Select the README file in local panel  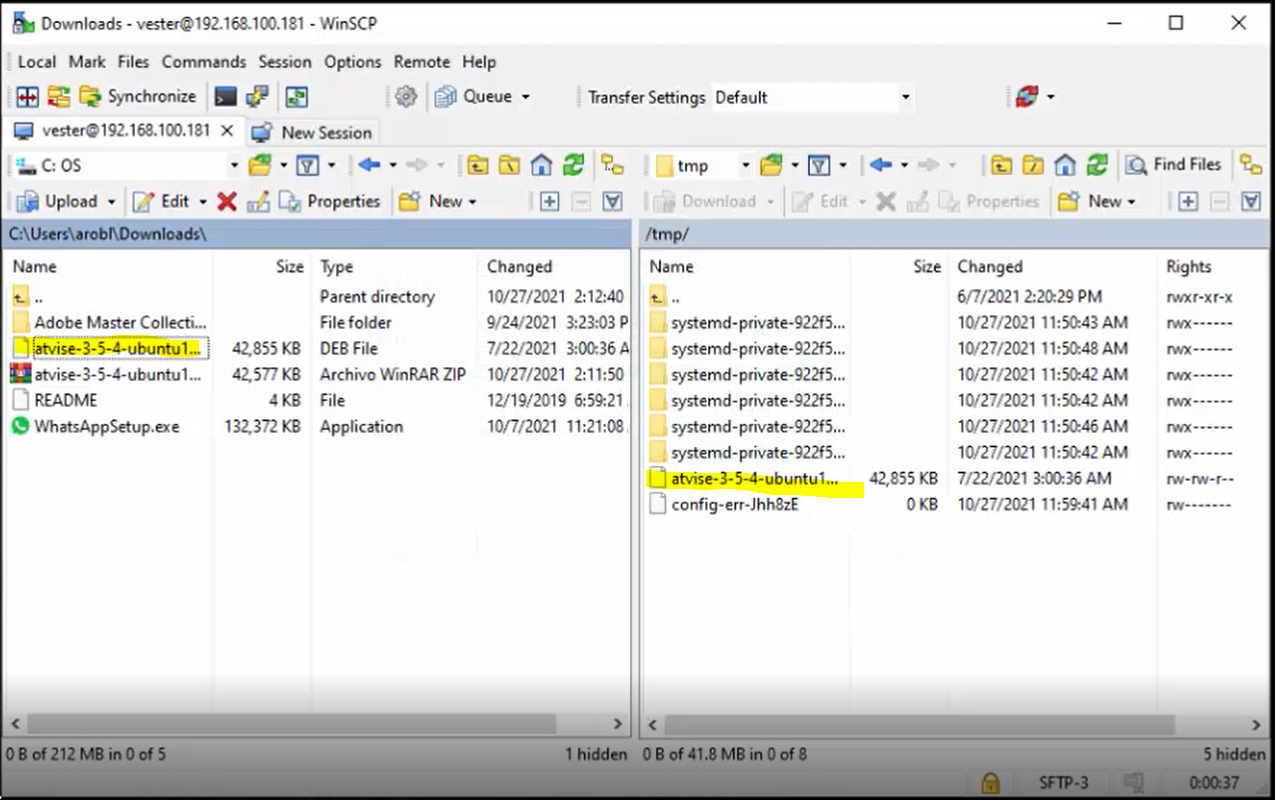[x=66, y=400]
